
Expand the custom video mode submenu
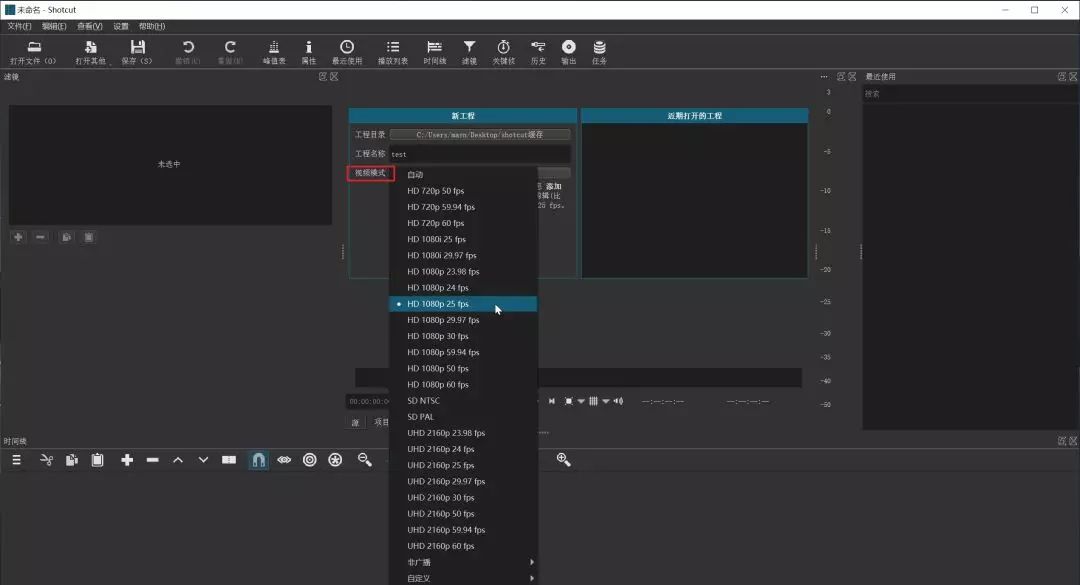[x=463, y=578]
